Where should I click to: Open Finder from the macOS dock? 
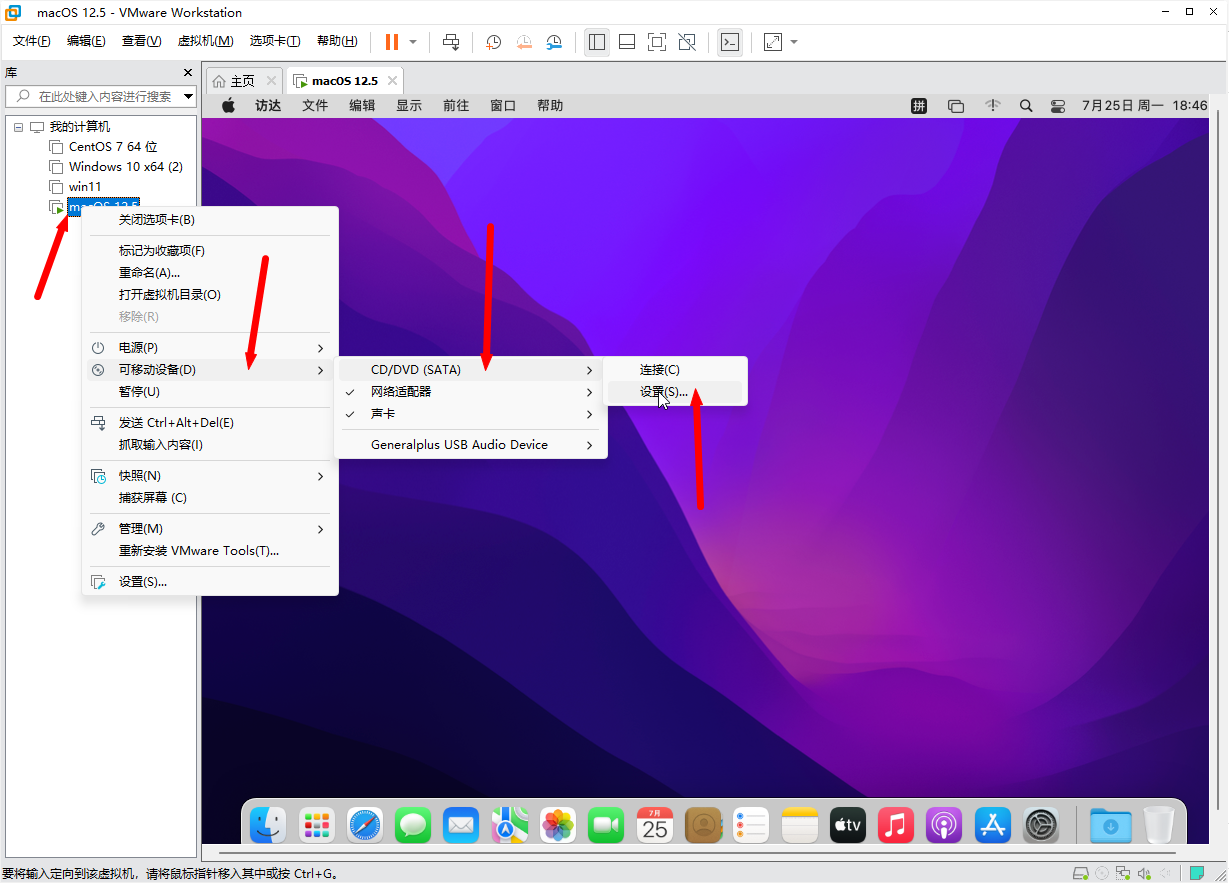[268, 825]
